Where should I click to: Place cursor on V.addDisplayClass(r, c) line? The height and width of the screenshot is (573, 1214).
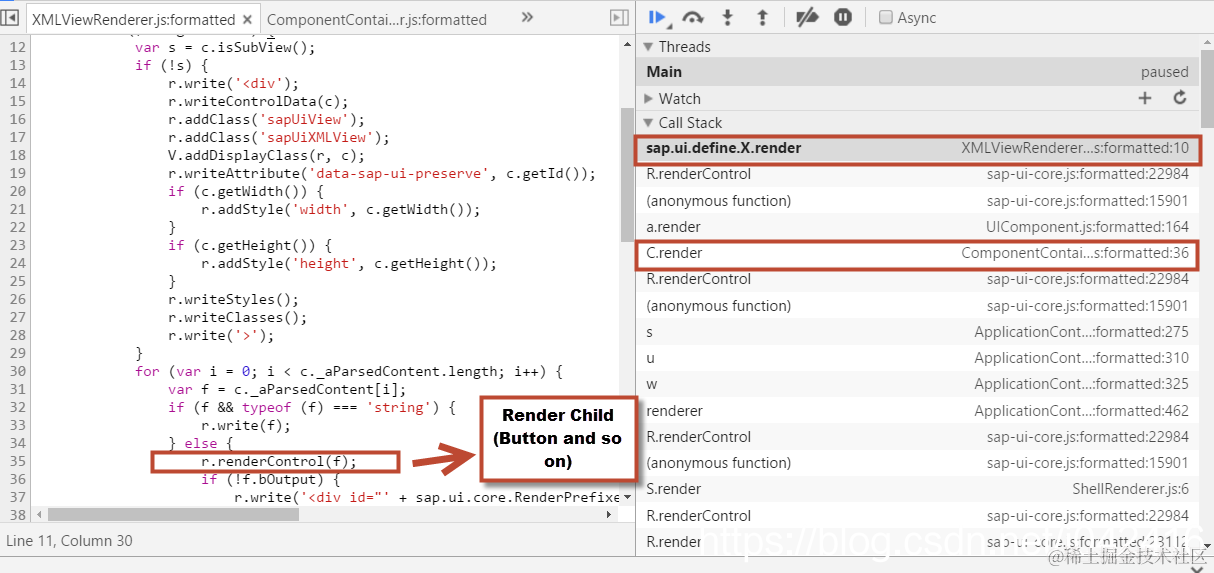click(266, 155)
